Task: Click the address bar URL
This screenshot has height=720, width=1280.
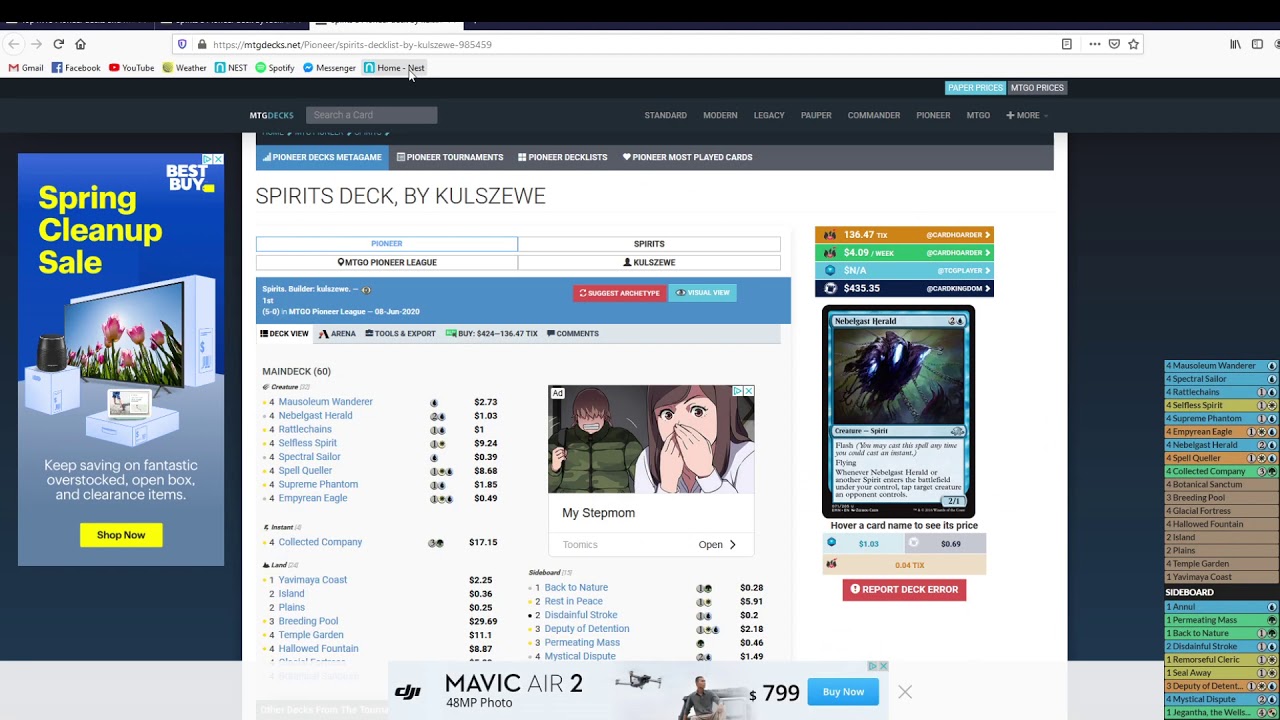Action: 352,44
